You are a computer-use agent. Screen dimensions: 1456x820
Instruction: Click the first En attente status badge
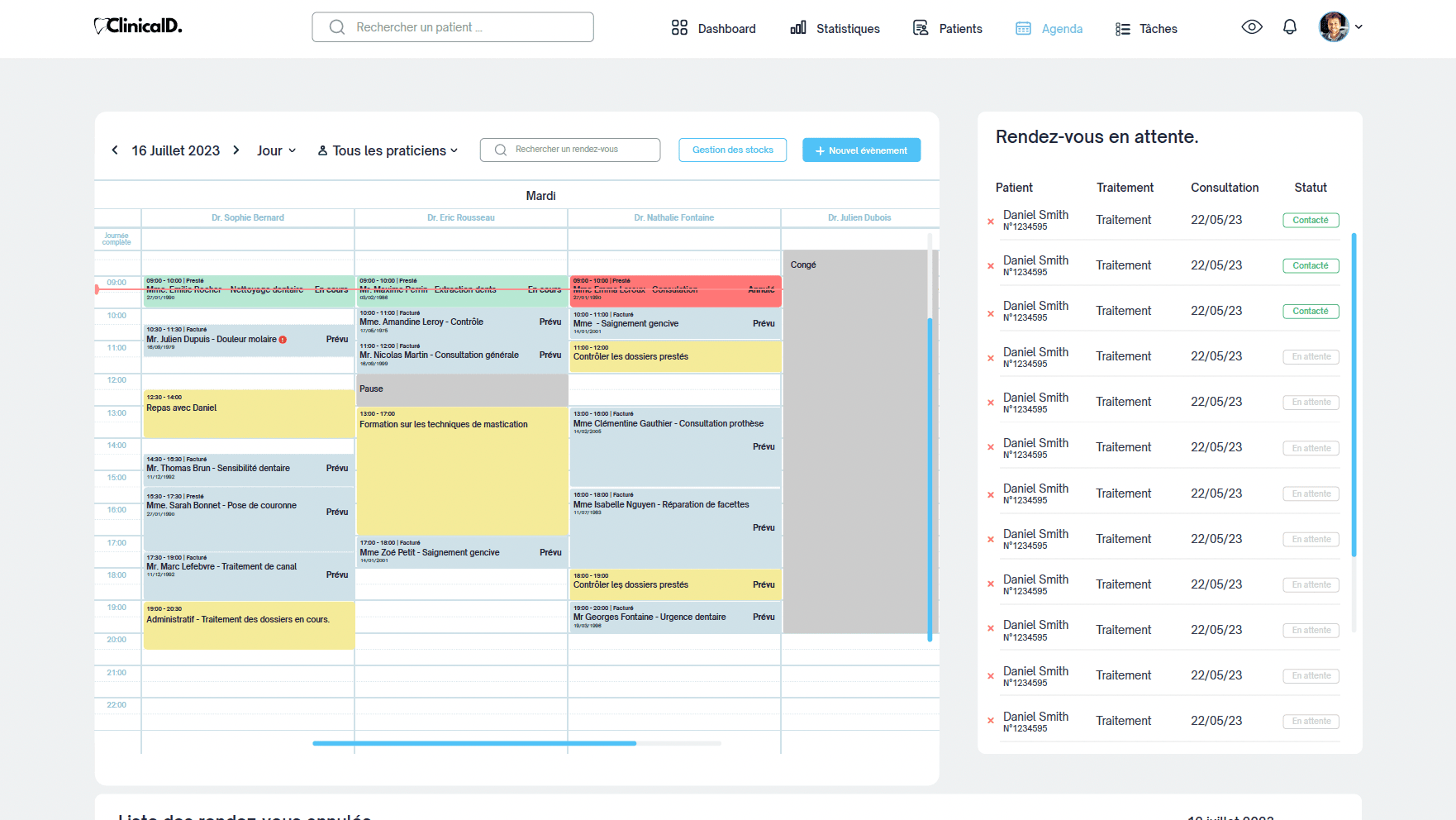pyautogui.click(x=1311, y=356)
